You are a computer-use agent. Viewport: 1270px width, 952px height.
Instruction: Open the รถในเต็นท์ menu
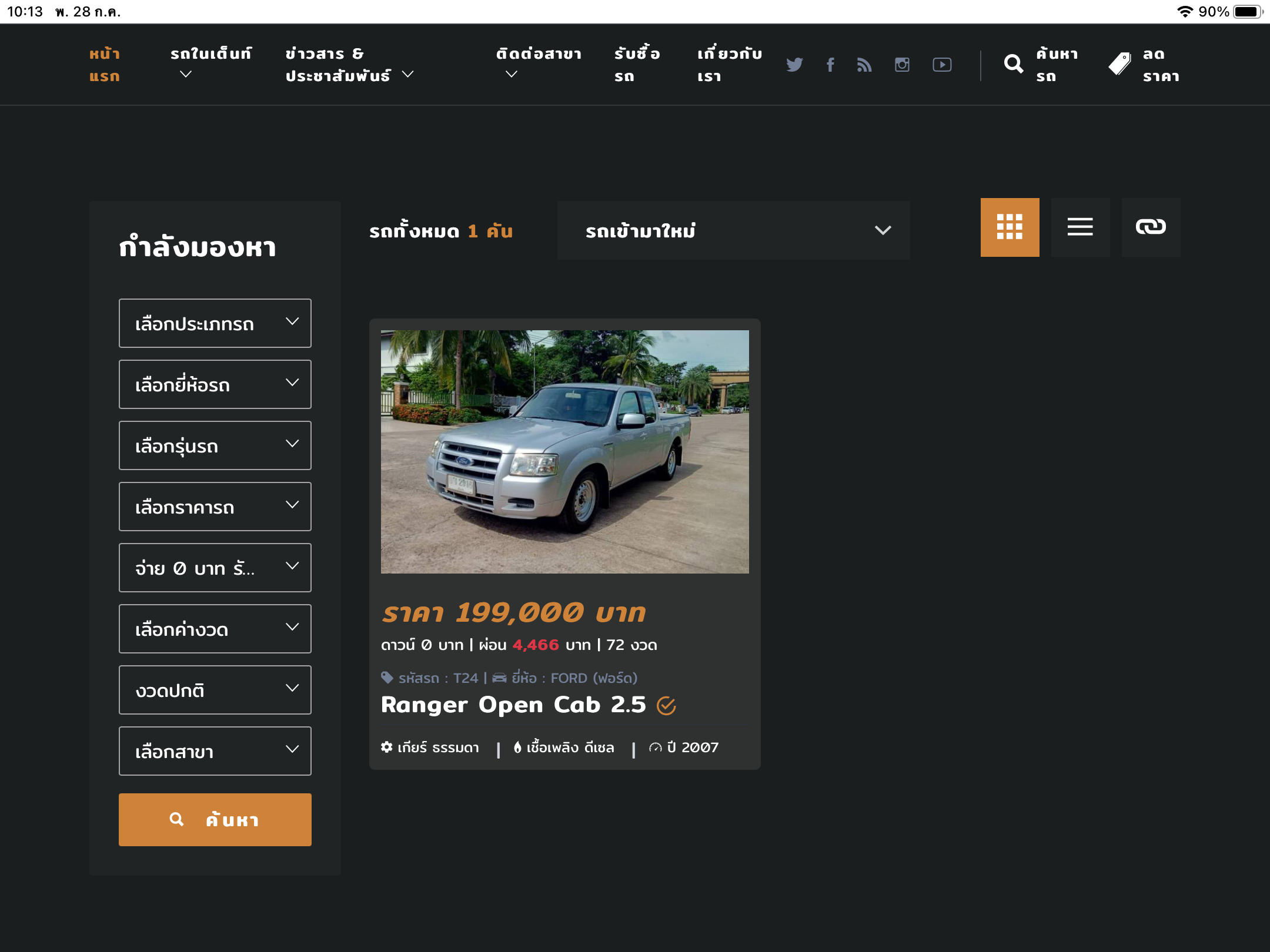click(210, 63)
